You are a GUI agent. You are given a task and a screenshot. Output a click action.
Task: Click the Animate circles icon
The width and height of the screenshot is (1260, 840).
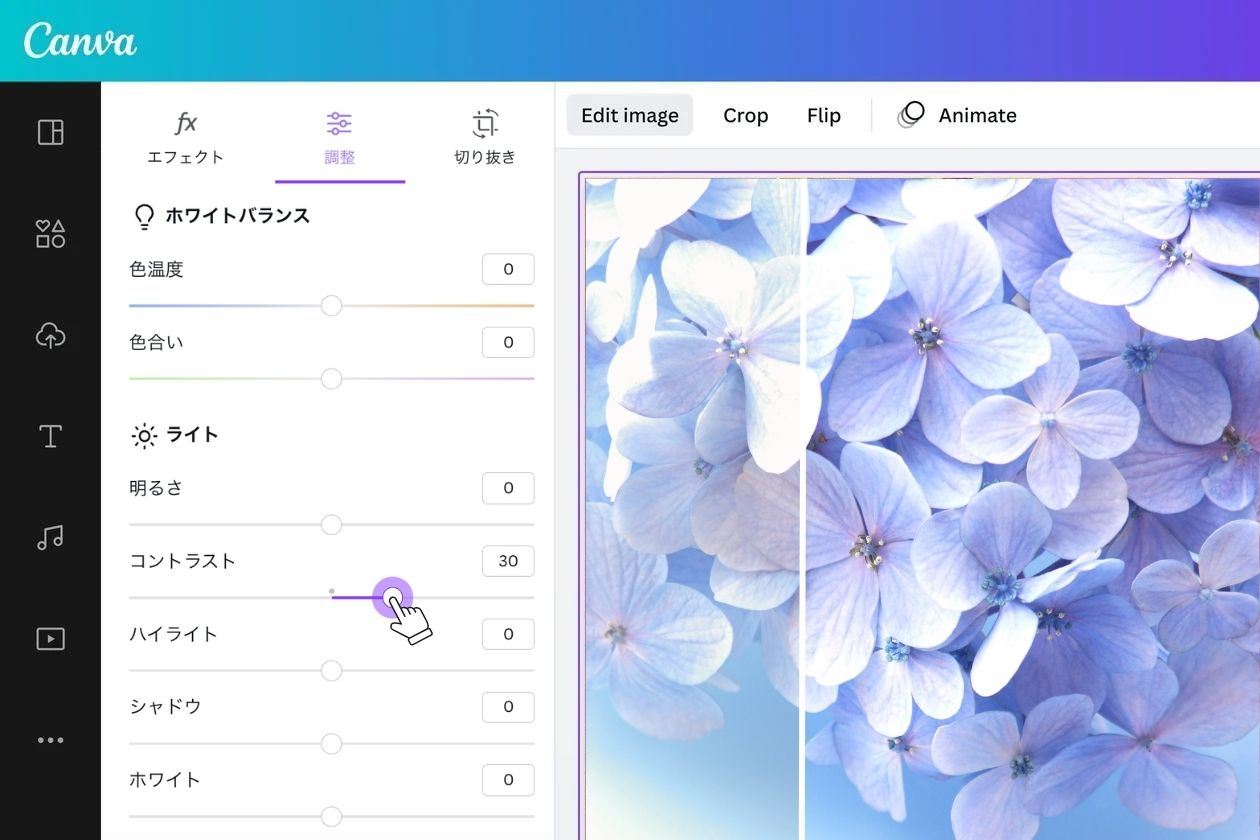coord(911,115)
